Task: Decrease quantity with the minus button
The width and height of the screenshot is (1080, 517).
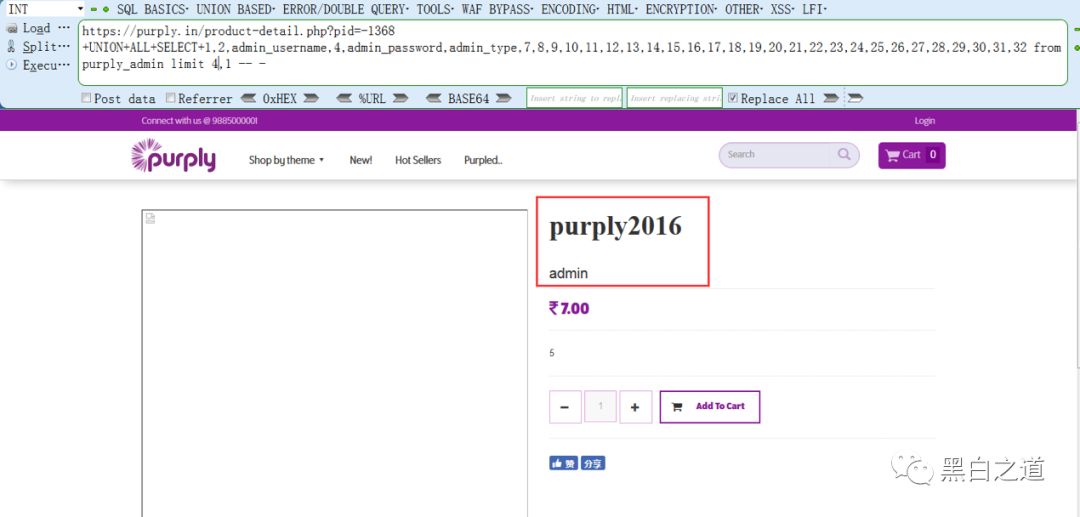Action: pos(565,407)
